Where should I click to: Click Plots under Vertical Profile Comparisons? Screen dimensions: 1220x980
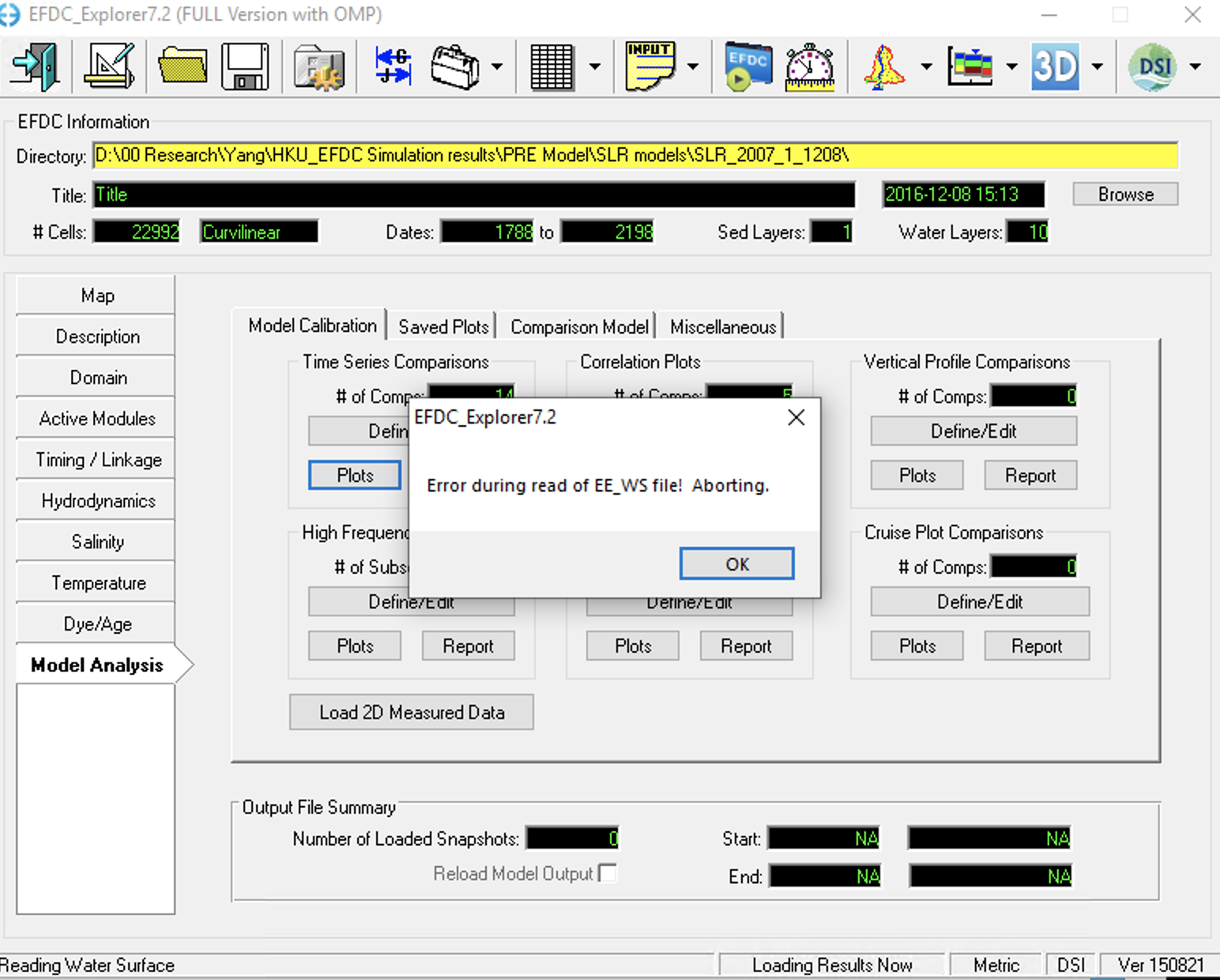point(917,475)
